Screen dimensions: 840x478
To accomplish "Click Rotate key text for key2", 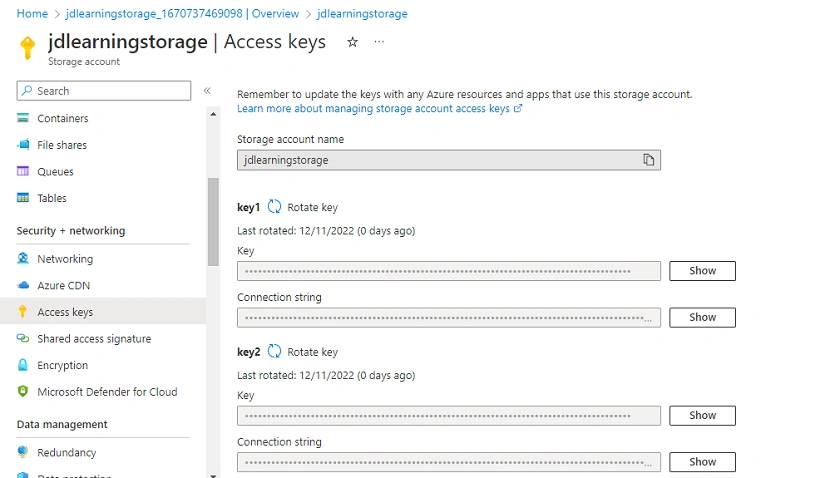I will click(312, 352).
